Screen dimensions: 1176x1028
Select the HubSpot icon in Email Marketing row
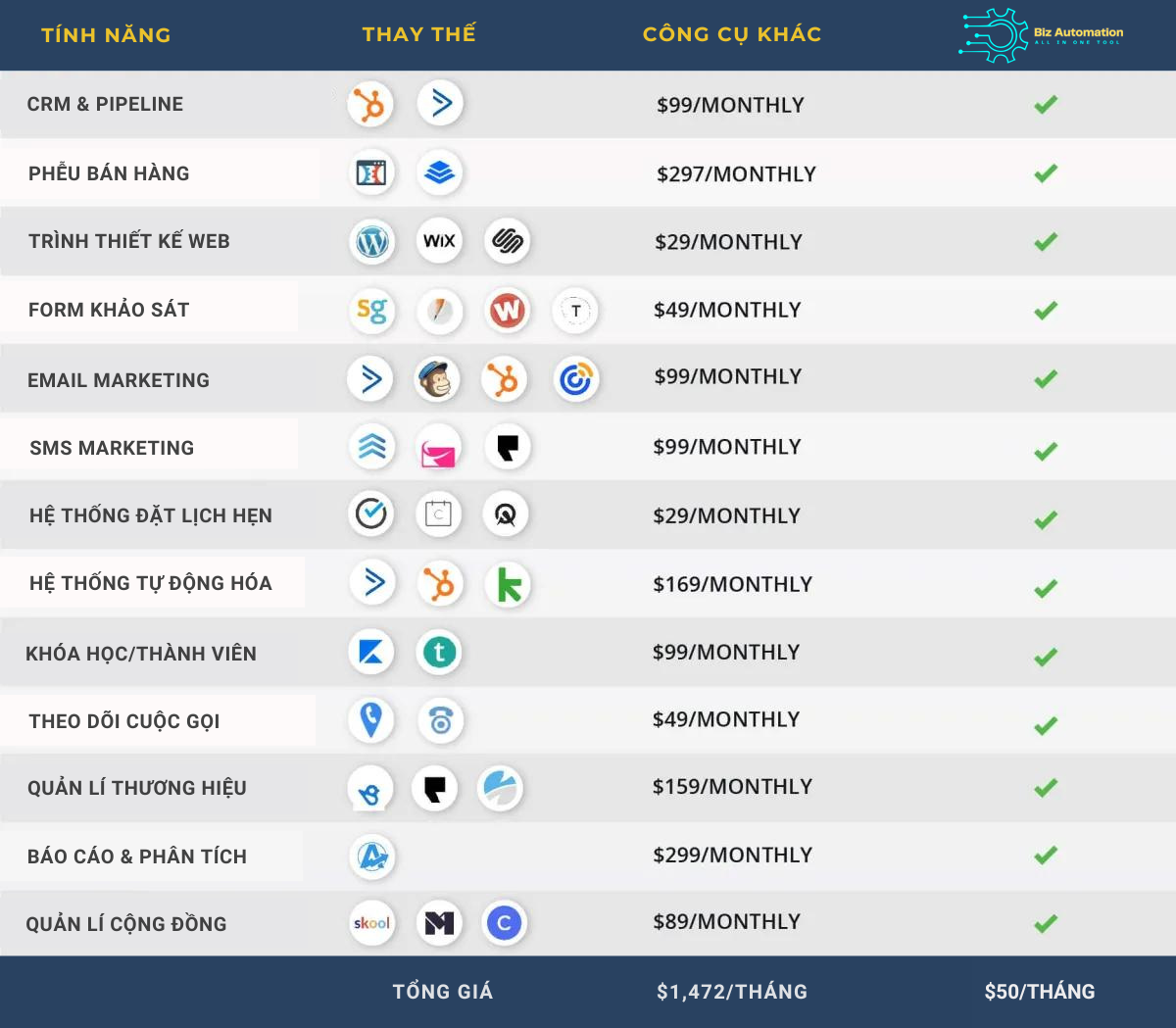[505, 379]
